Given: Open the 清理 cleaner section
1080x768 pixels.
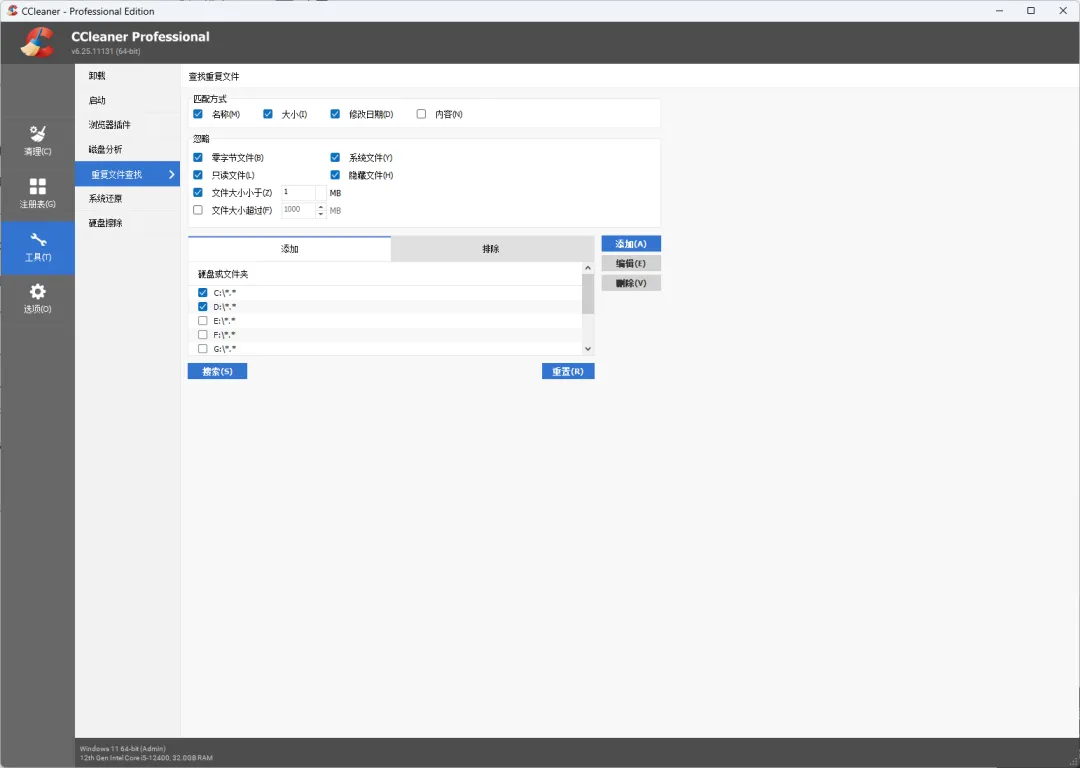Looking at the screenshot, I should [37, 141].
